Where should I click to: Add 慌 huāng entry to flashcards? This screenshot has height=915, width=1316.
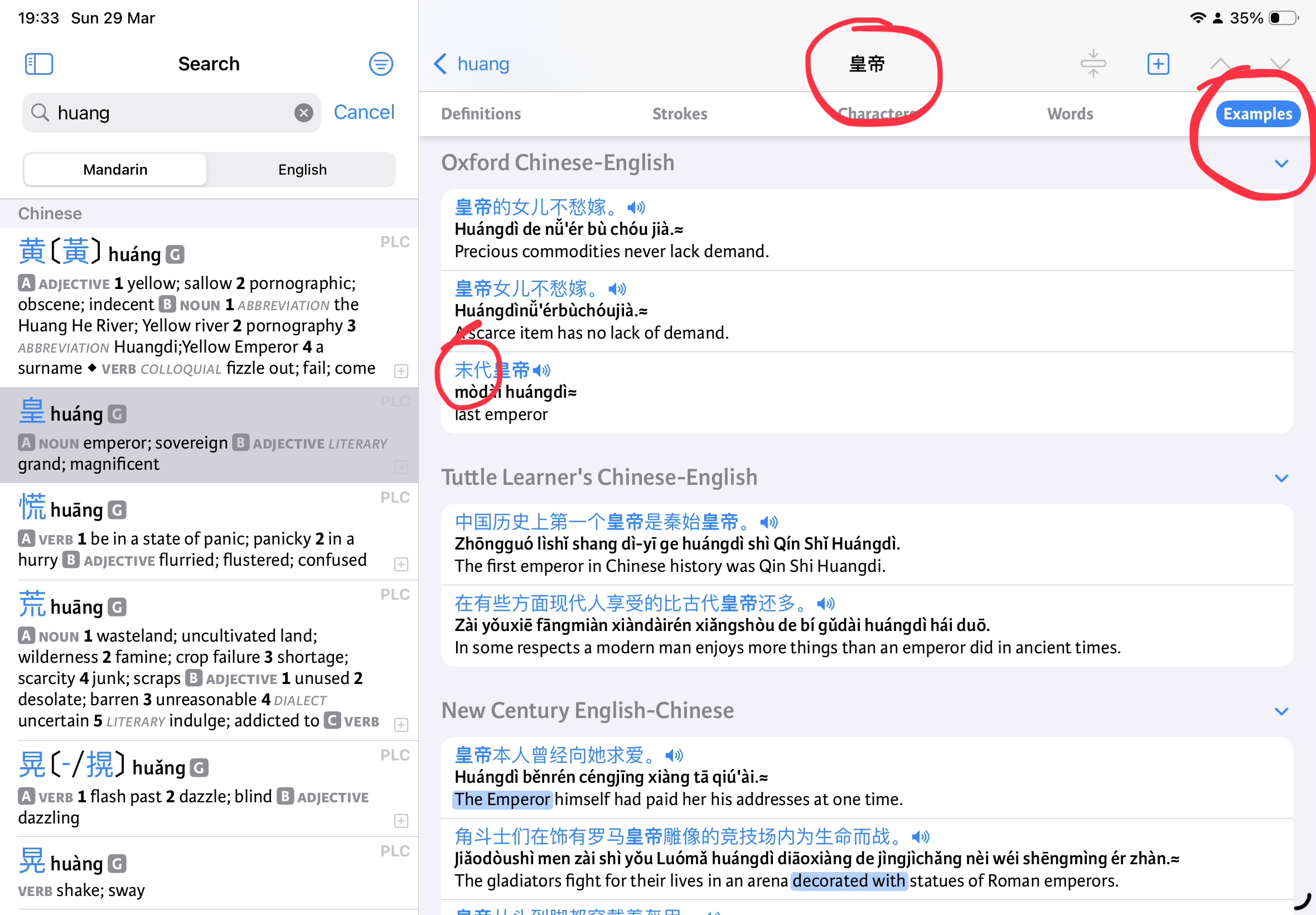coord(401,564)
